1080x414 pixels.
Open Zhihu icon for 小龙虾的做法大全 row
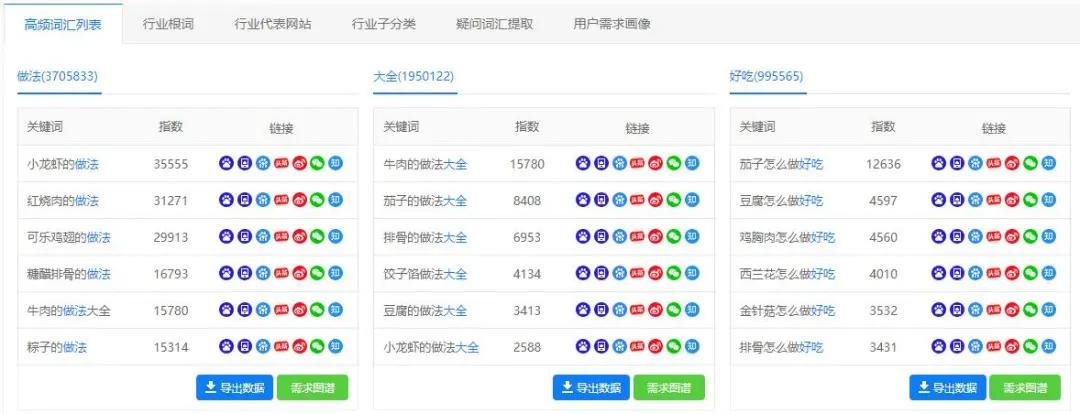pos(692,346)
